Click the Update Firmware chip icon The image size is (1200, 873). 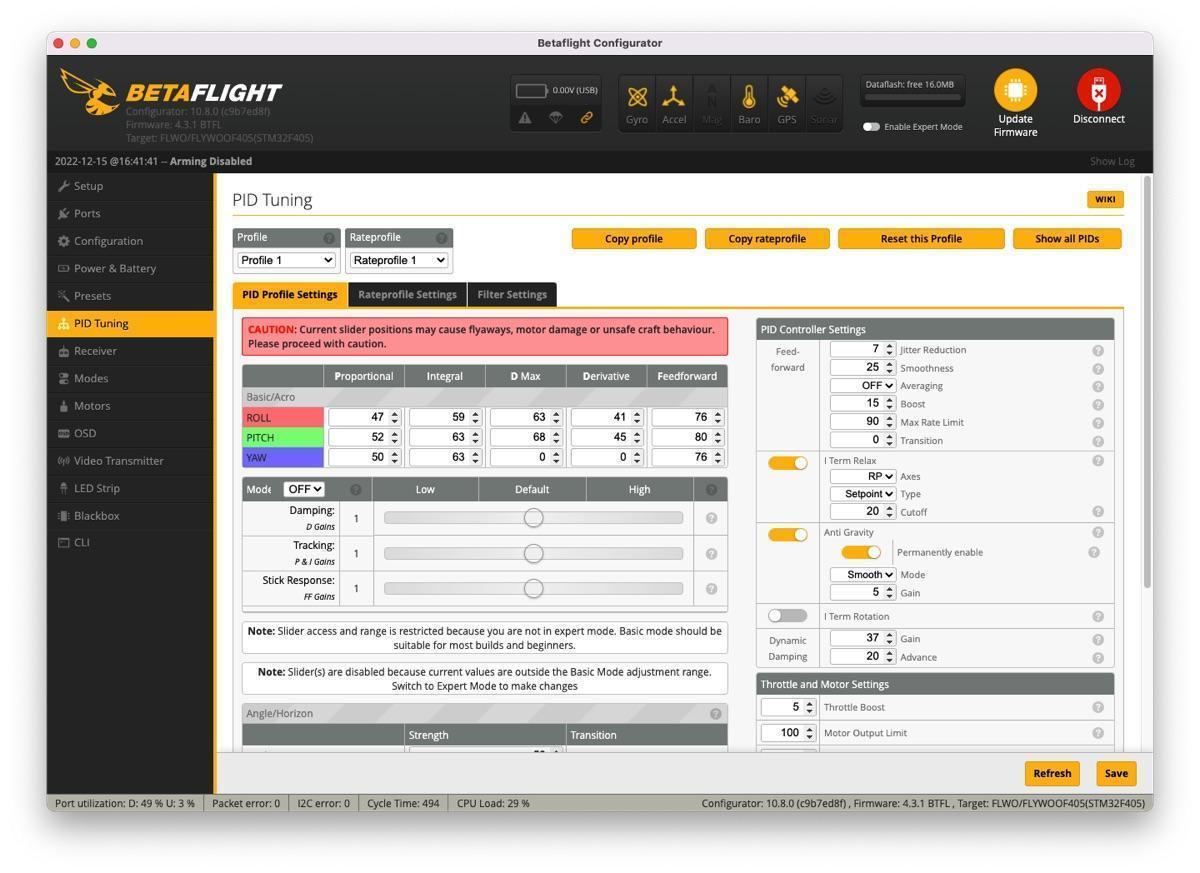1015,90
